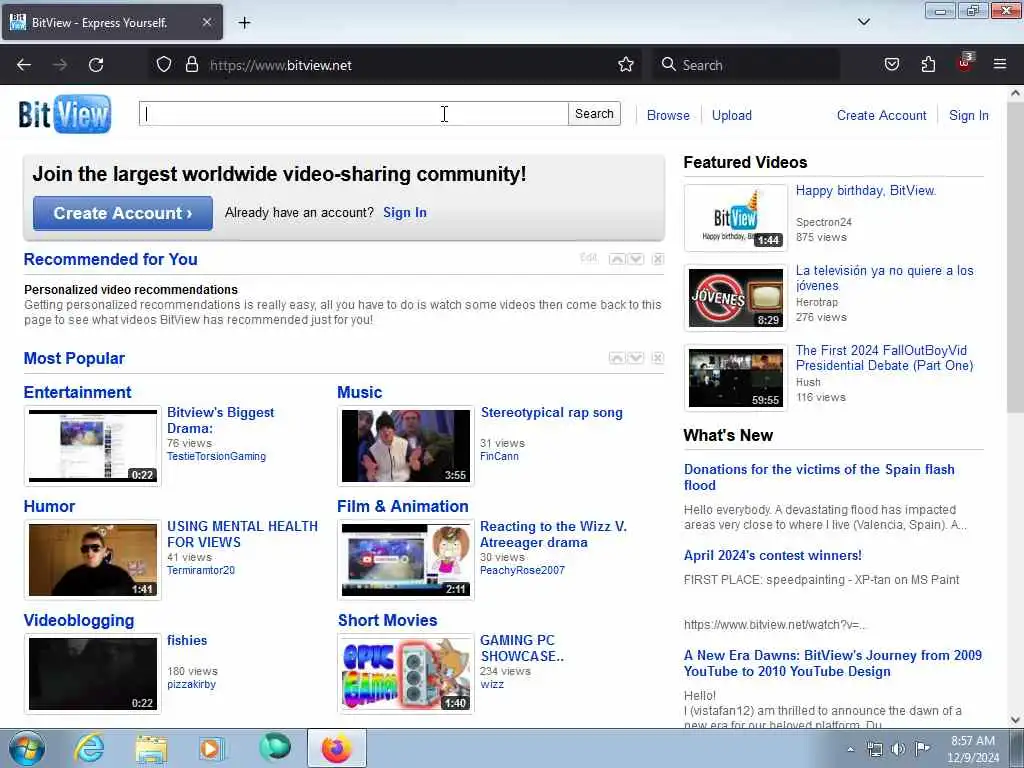Open GAMING PC SHOWCASE thumbnail
Viewport: 1024px width, 768px height.
406,674
